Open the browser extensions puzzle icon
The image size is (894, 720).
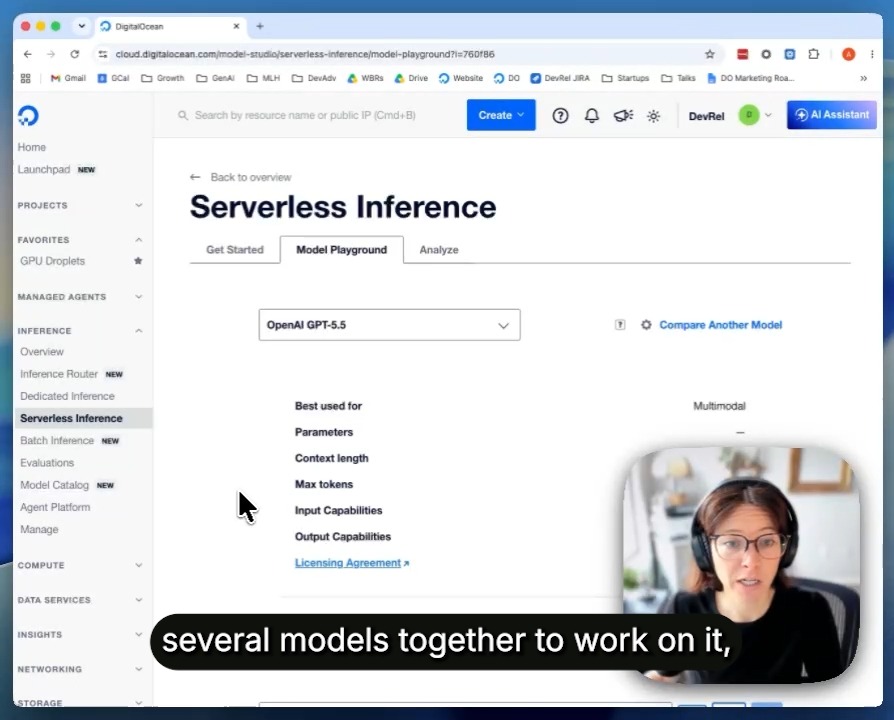tap(814, 54)
